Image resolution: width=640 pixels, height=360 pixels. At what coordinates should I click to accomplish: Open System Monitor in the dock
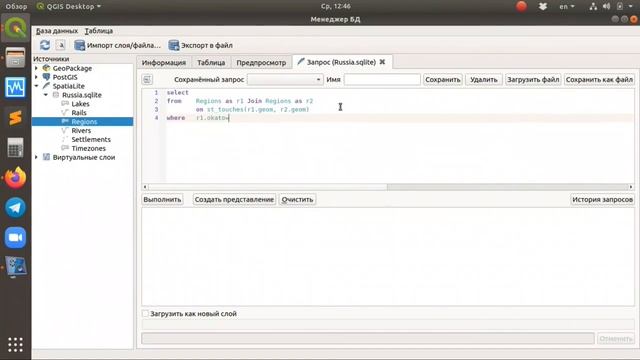tap(16, 87)
